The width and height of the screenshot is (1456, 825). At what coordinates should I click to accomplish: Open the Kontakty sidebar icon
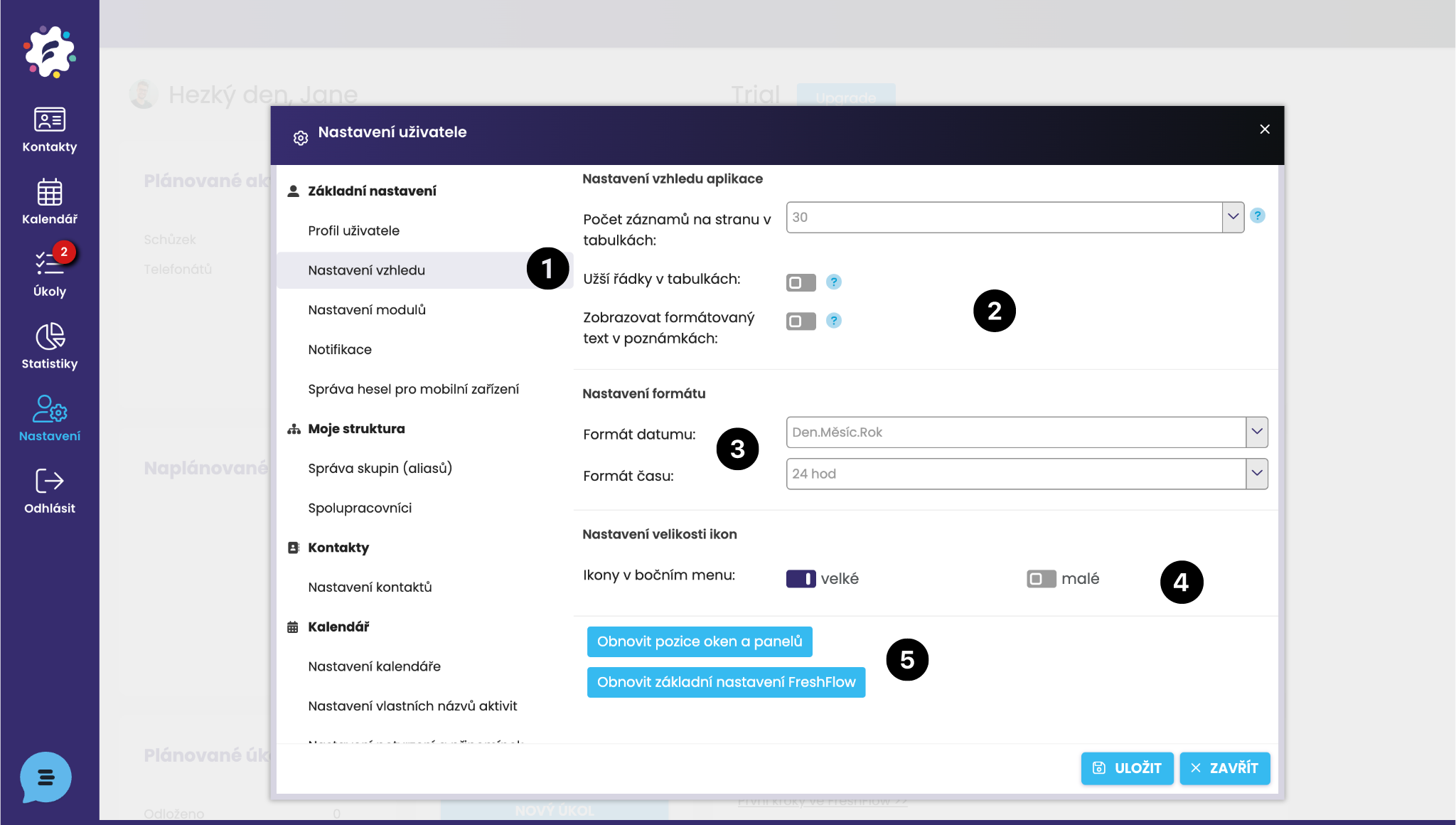pyautogui.click(x=49, y=119)
